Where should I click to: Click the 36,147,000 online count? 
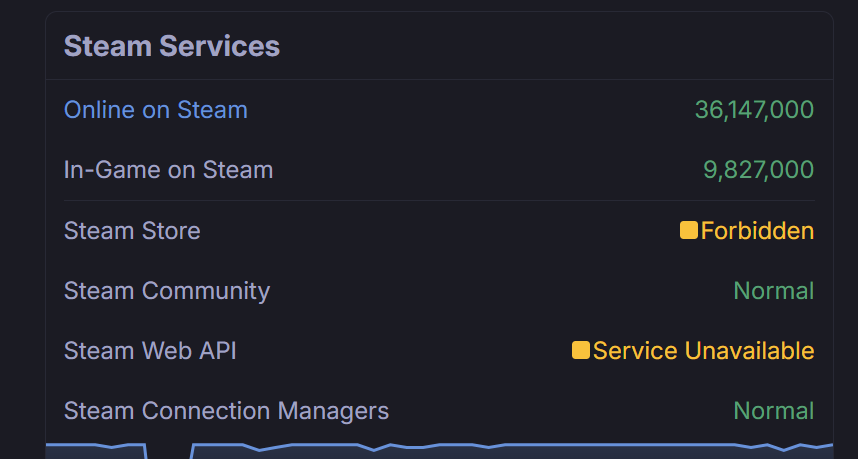pos(754,110)
